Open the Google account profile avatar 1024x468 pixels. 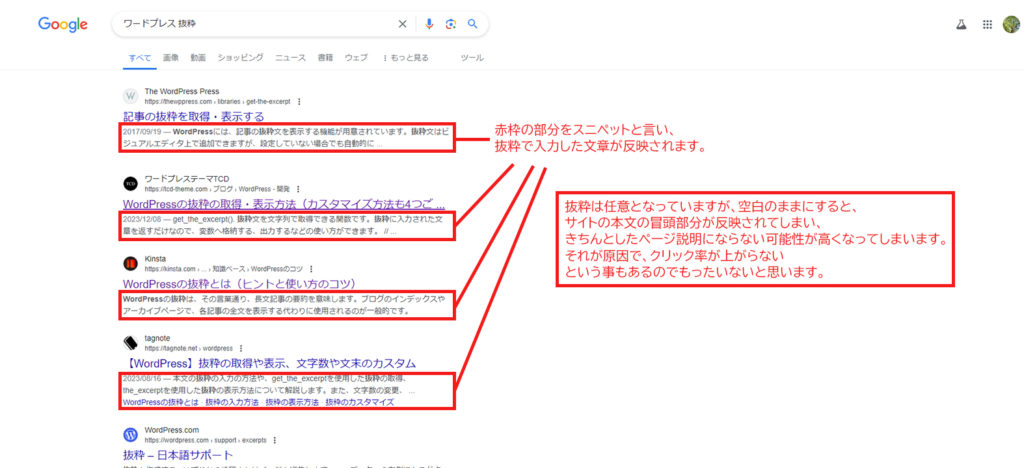1011,25
